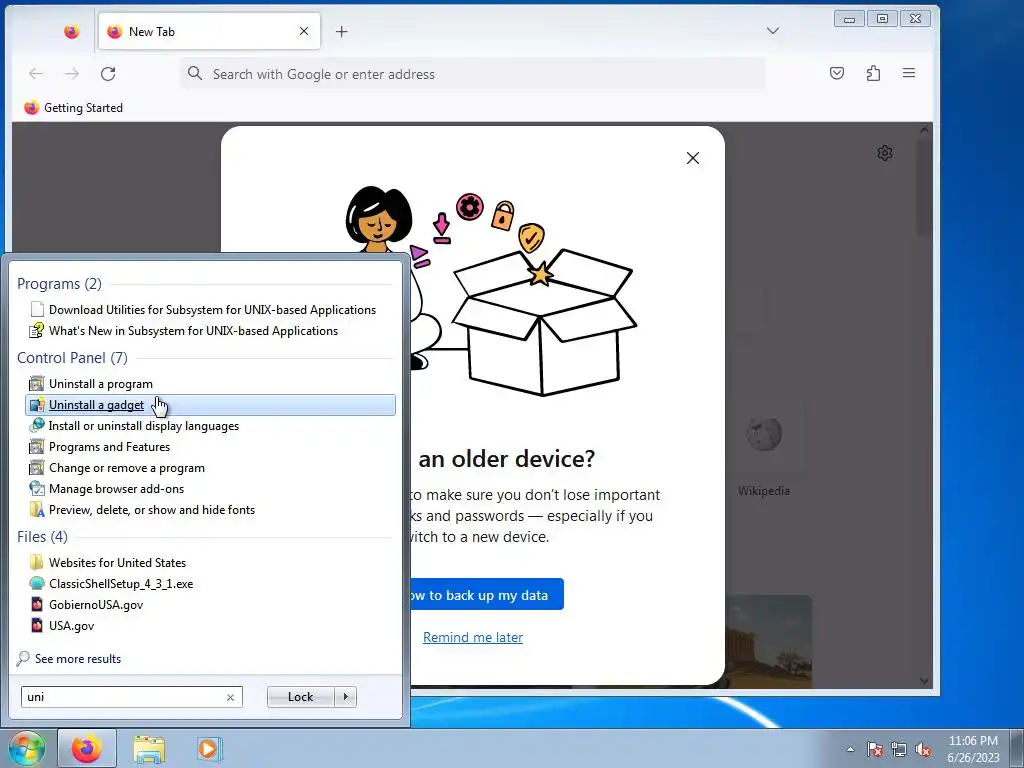Click the muted volume tray icon

pyautogui.click(x=923, y=749)
